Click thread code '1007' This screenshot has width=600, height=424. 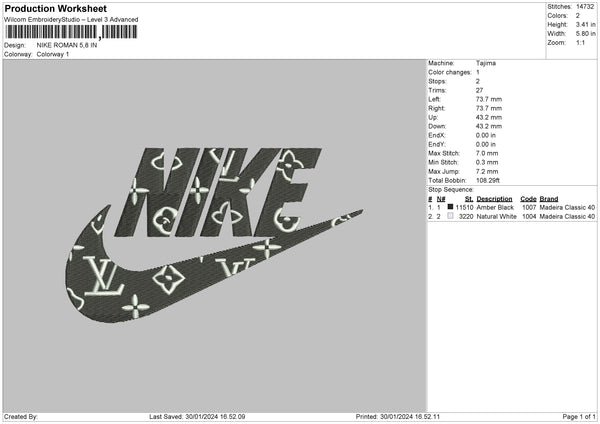tap(529, 207)
